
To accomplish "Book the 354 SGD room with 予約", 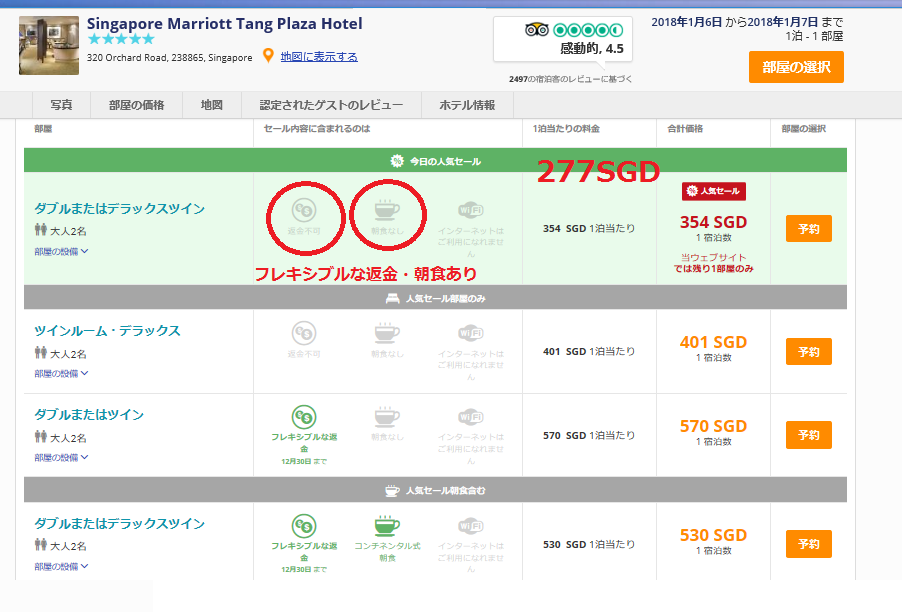I will [809, 228].
